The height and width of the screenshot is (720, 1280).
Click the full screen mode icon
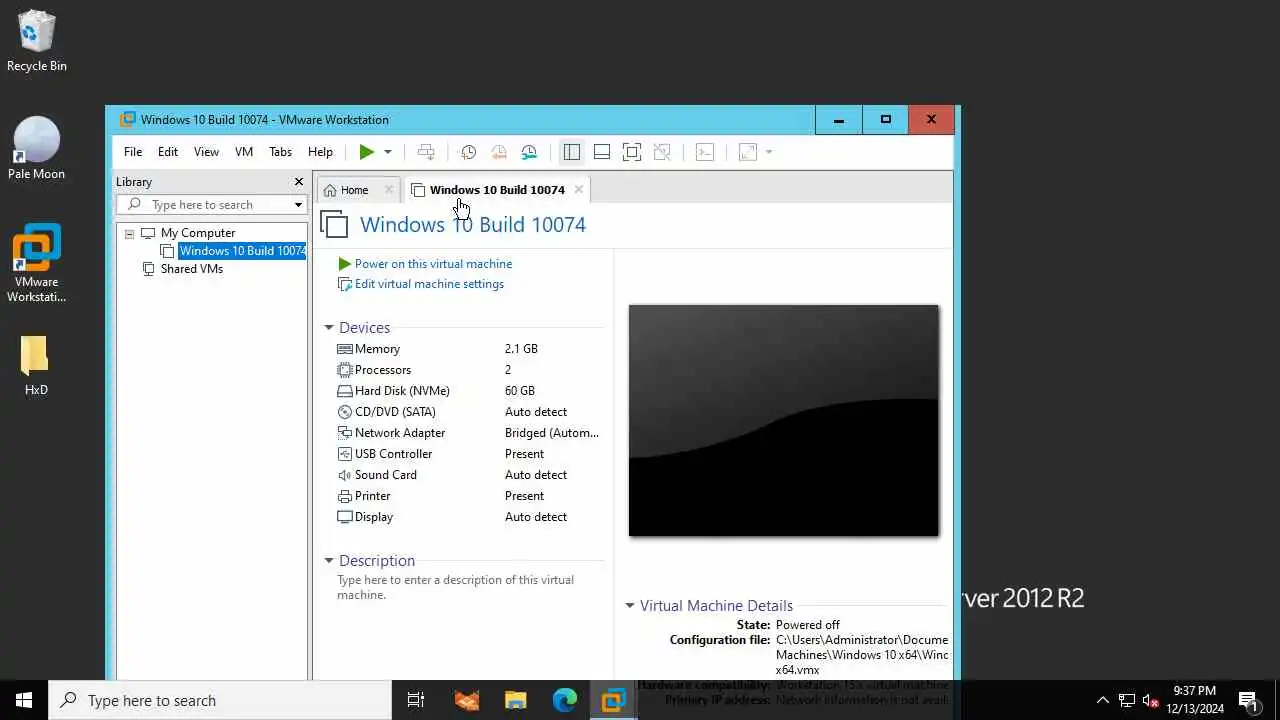(632, 152)
